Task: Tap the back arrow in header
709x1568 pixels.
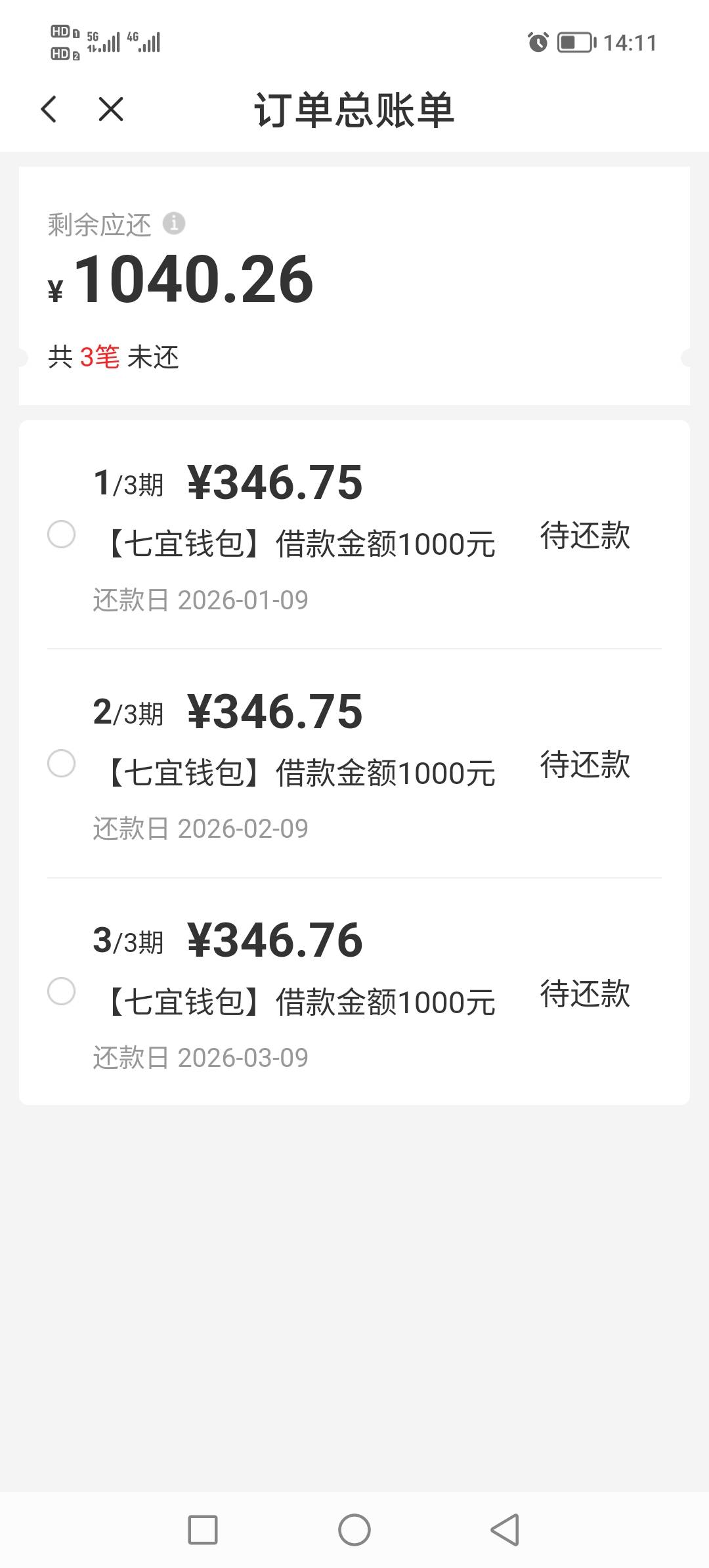Action: [49, 109]
